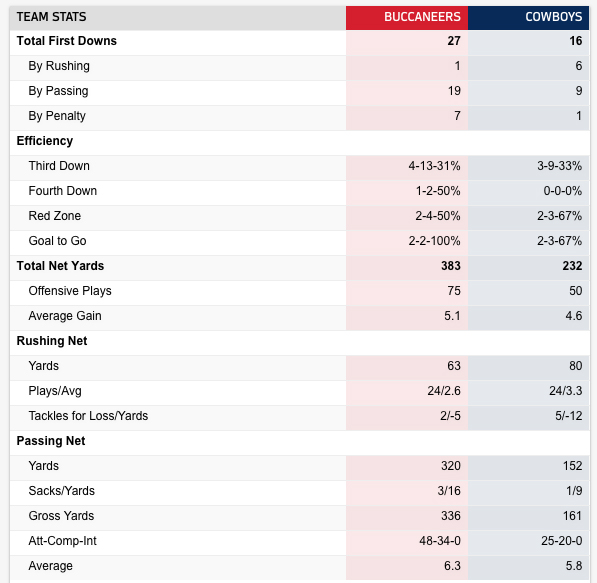The image size is (597, 583).
Task: Click the Efficiency section heading
Action: click(x=45, y=141)
